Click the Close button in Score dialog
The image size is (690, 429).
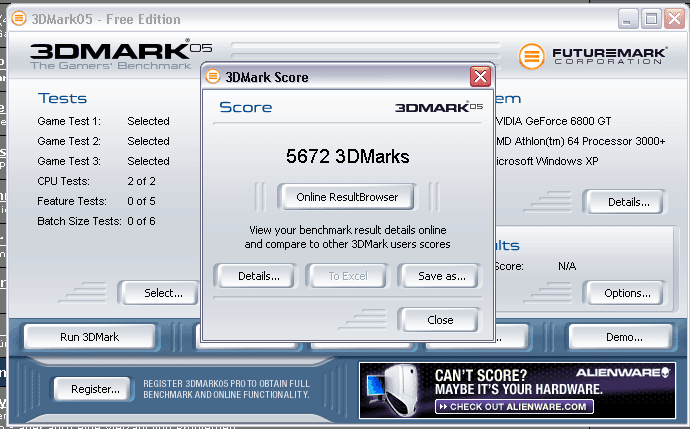[x=440, y=320]
